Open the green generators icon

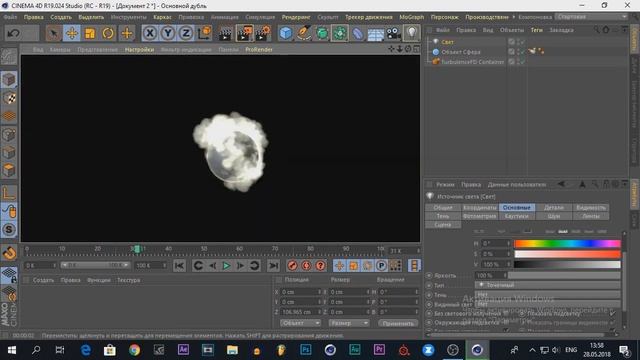click(322, 33)
